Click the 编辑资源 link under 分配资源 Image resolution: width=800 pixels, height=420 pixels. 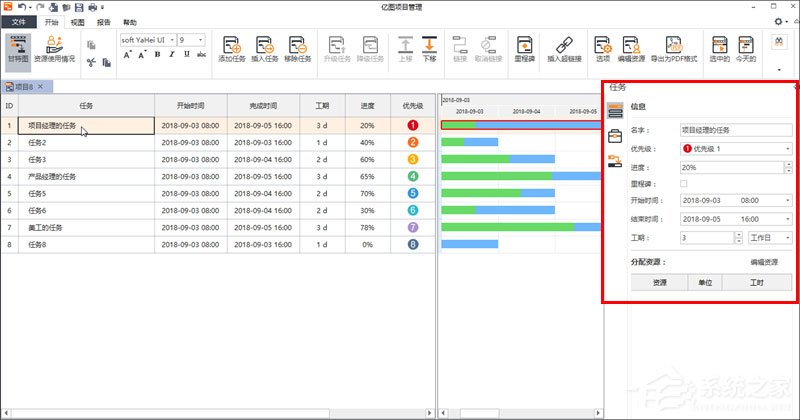click(766, 262)
